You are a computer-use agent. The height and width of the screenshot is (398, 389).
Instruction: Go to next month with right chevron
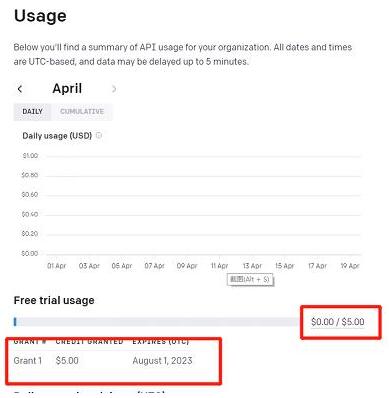pos(114,89)
